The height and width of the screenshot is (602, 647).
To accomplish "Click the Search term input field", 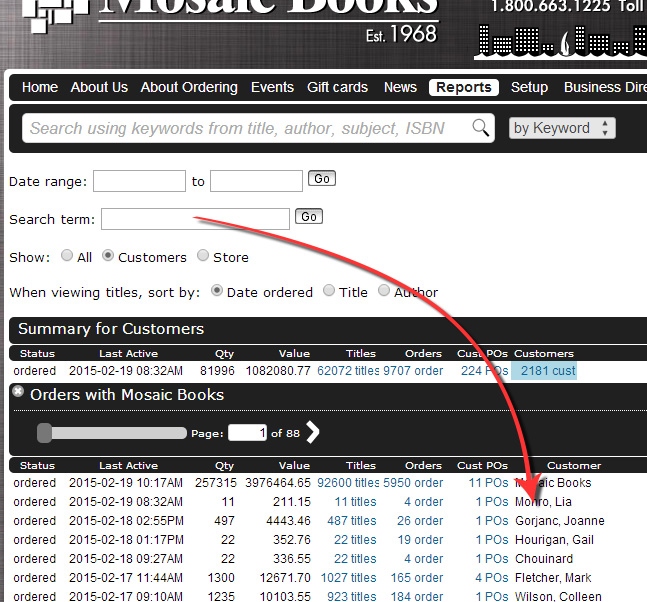I will pos(195,218).
